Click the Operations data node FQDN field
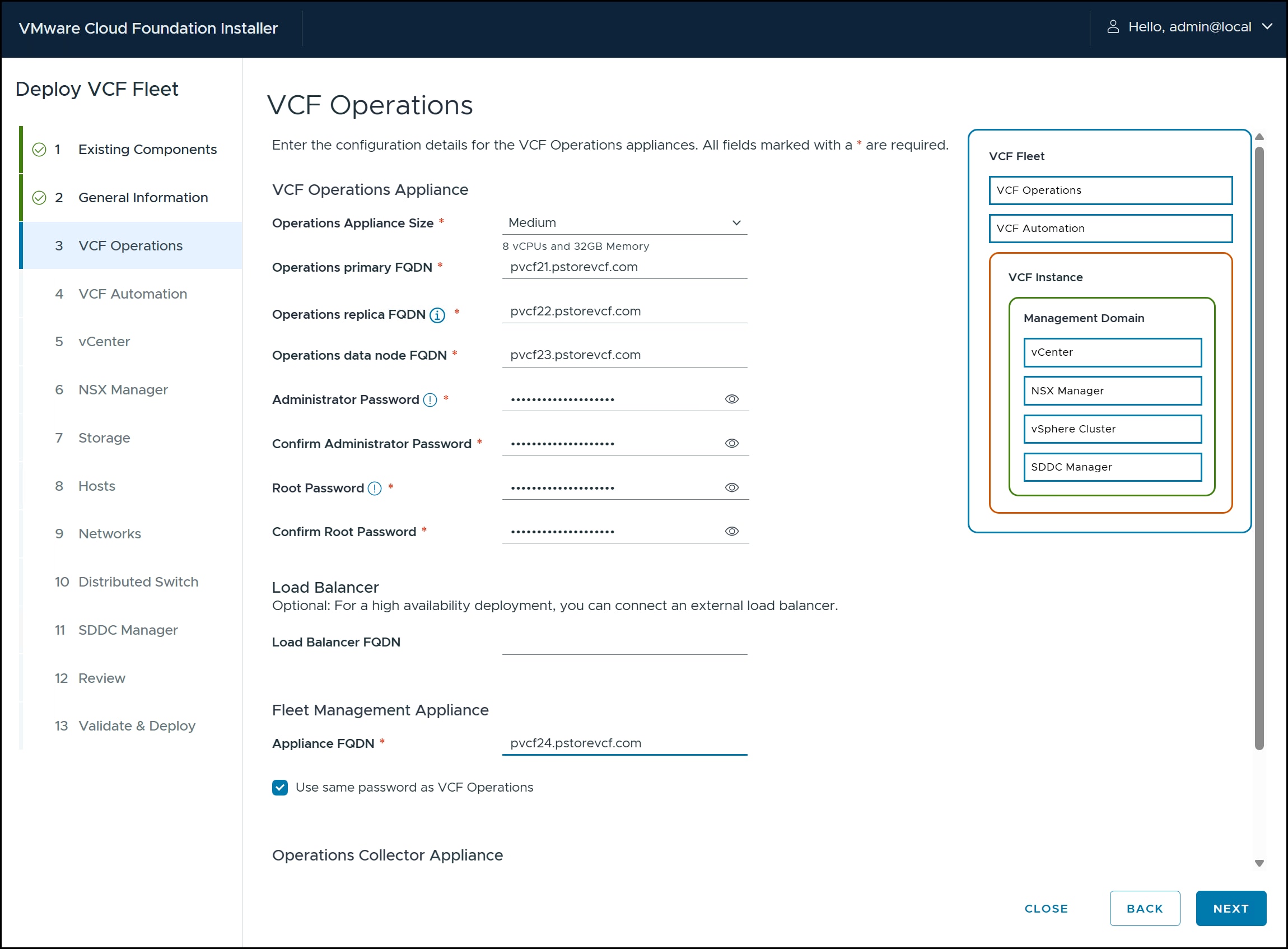The width and height of the screenshot is (1288, 949). [x=624, y=355]
